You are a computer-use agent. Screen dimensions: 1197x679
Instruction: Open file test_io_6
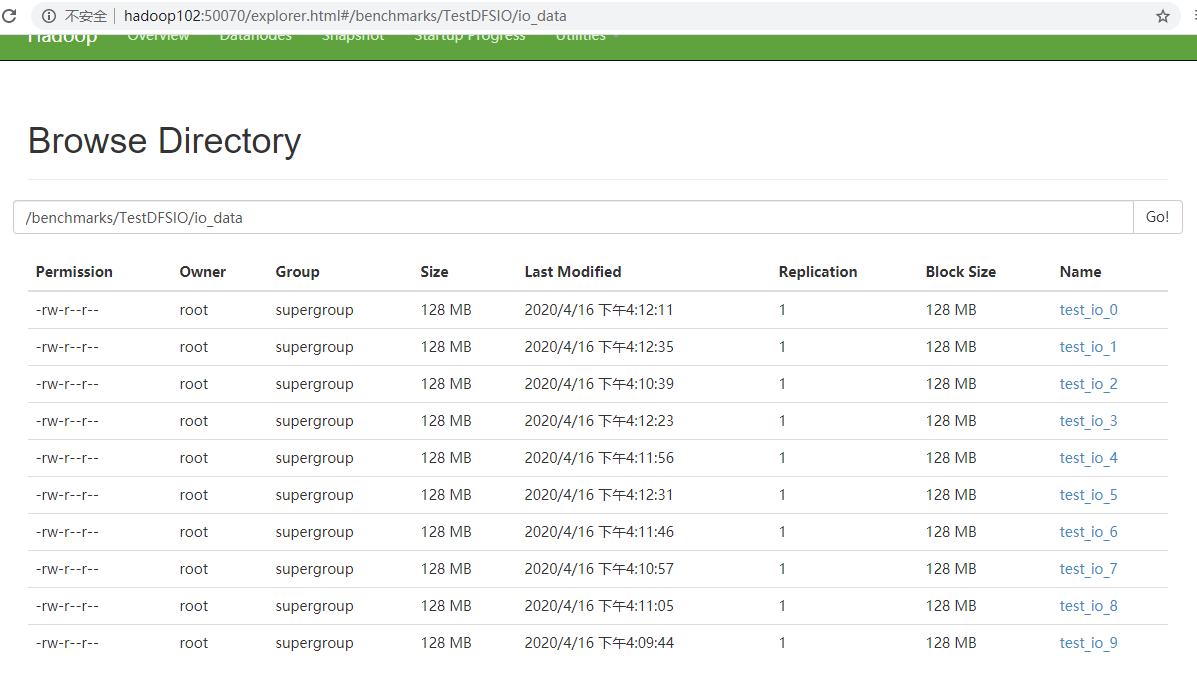1089,532
